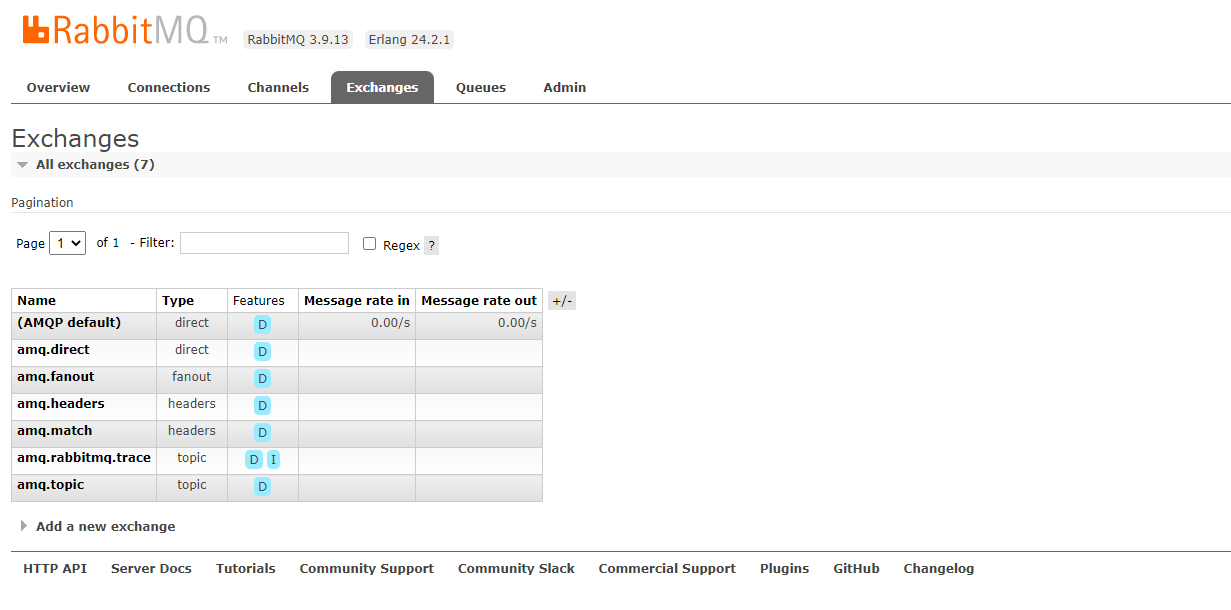Click the Erlang 24.2.1 version label

tap(410, 39)
